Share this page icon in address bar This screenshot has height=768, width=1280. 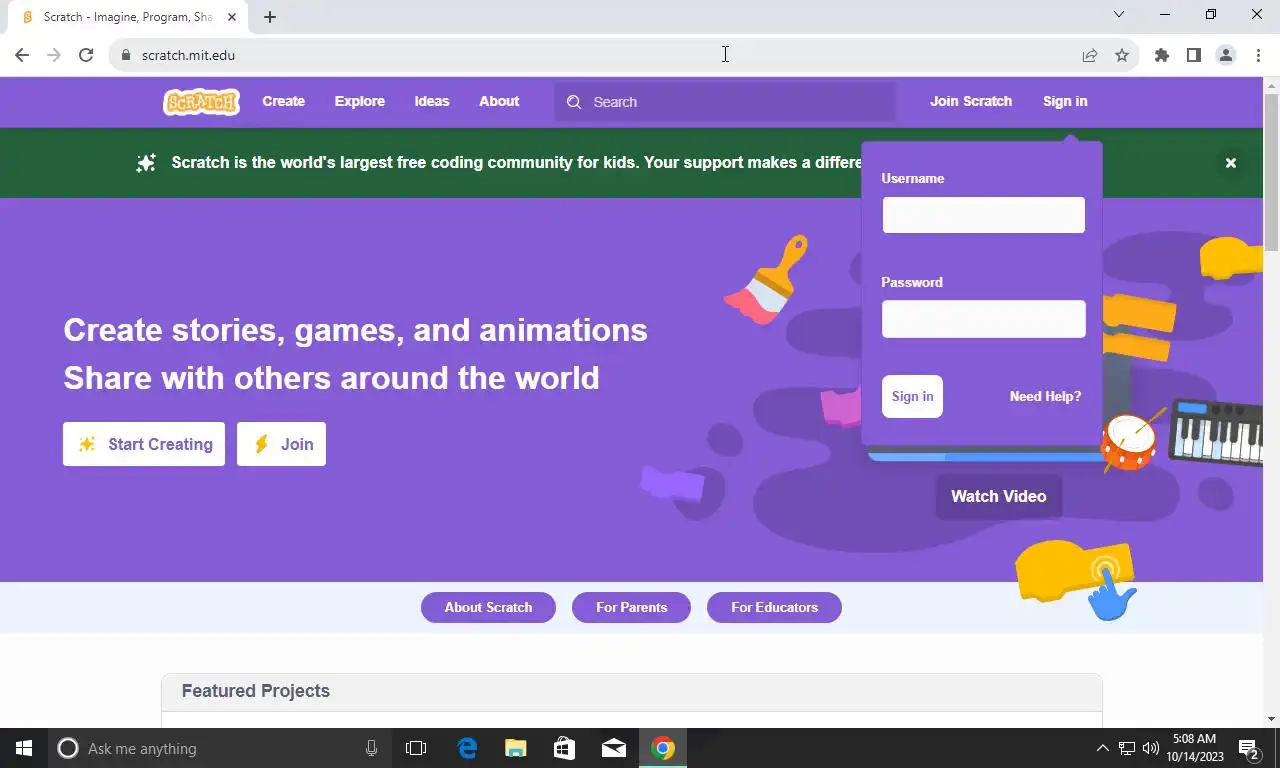(1090, 55)
